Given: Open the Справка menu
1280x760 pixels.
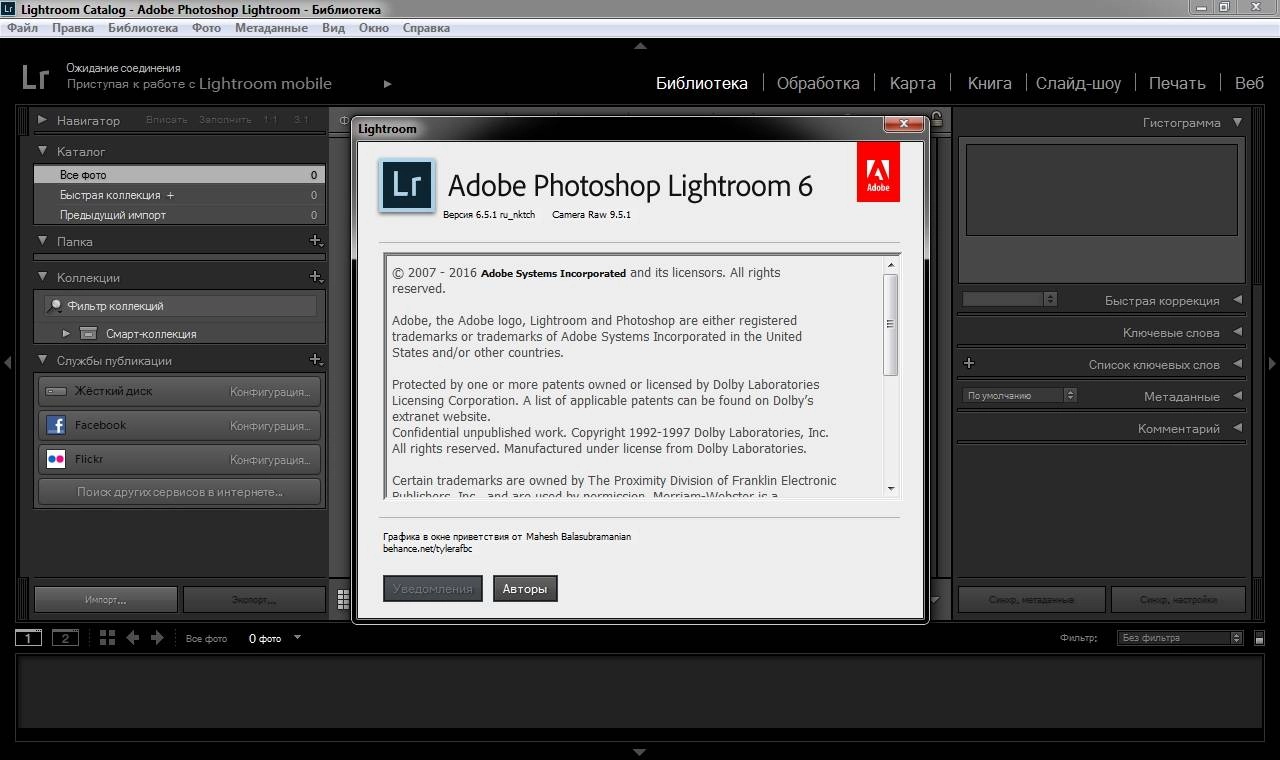Looking at the screenshot, I should tap(426, 28).
